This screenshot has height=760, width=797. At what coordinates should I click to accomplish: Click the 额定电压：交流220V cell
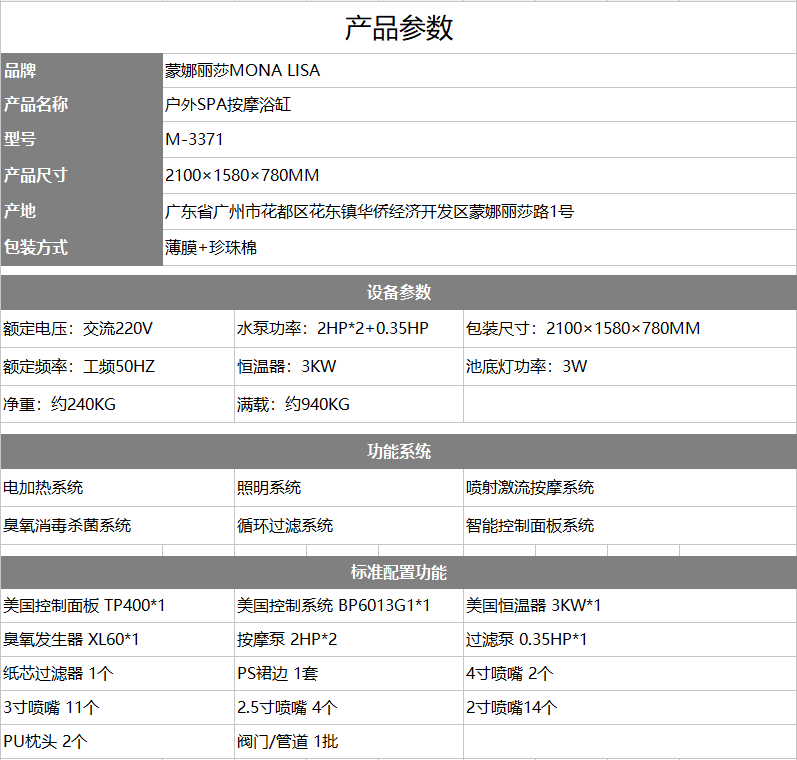point(78,328)
